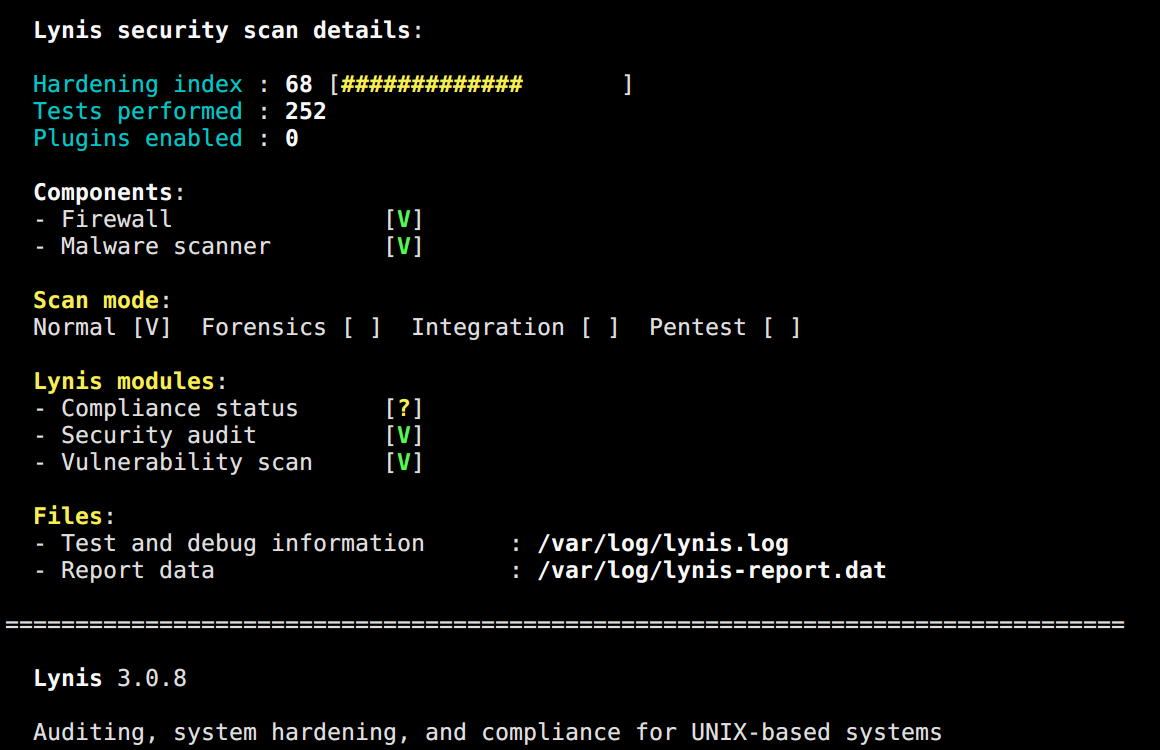Click the yellow hash progress bar
This screenshot has height=750, width=1160.
[x=432, y=84]
